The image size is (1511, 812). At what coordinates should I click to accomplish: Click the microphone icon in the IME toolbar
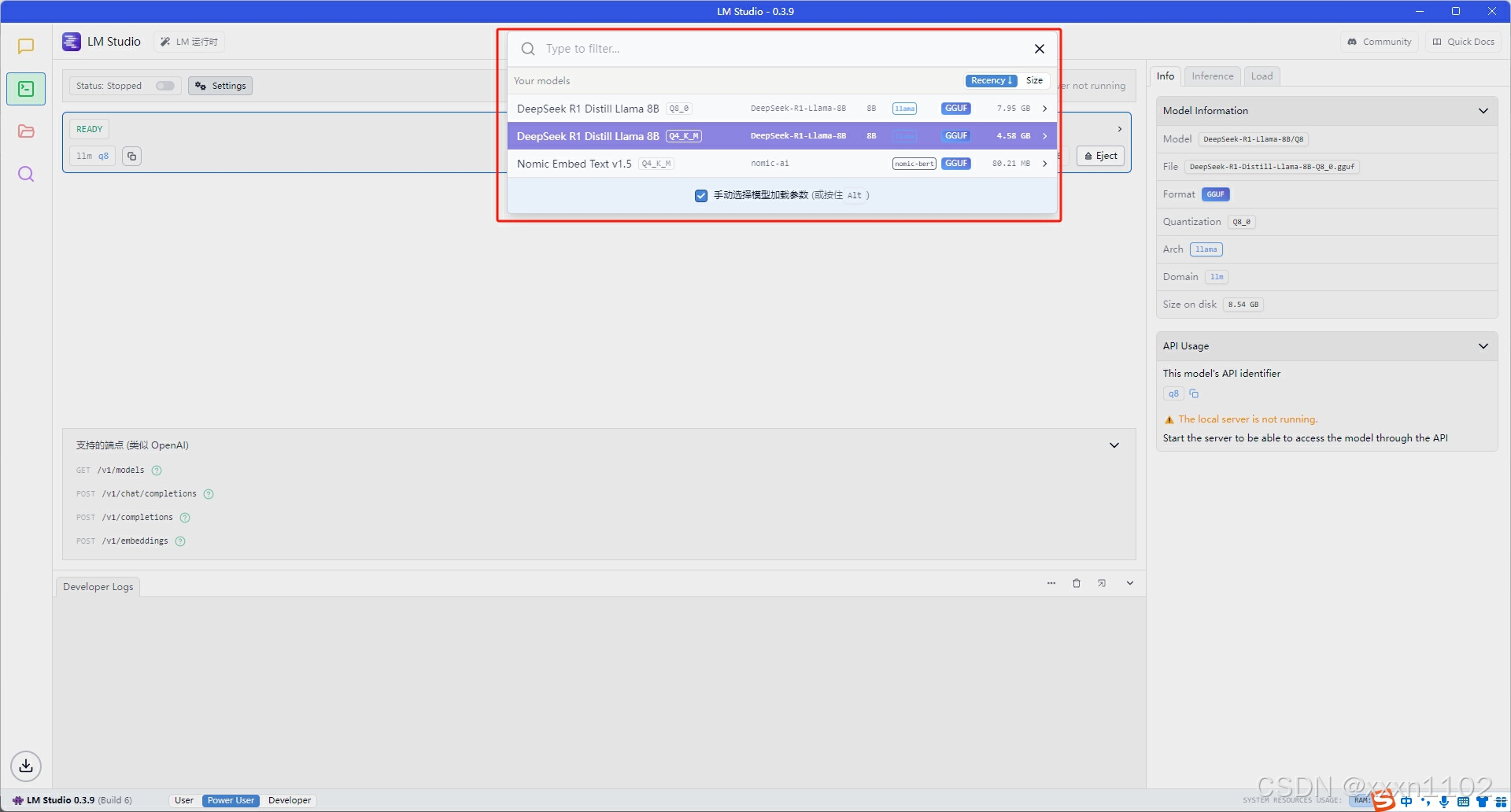[x=1444, y=802]
